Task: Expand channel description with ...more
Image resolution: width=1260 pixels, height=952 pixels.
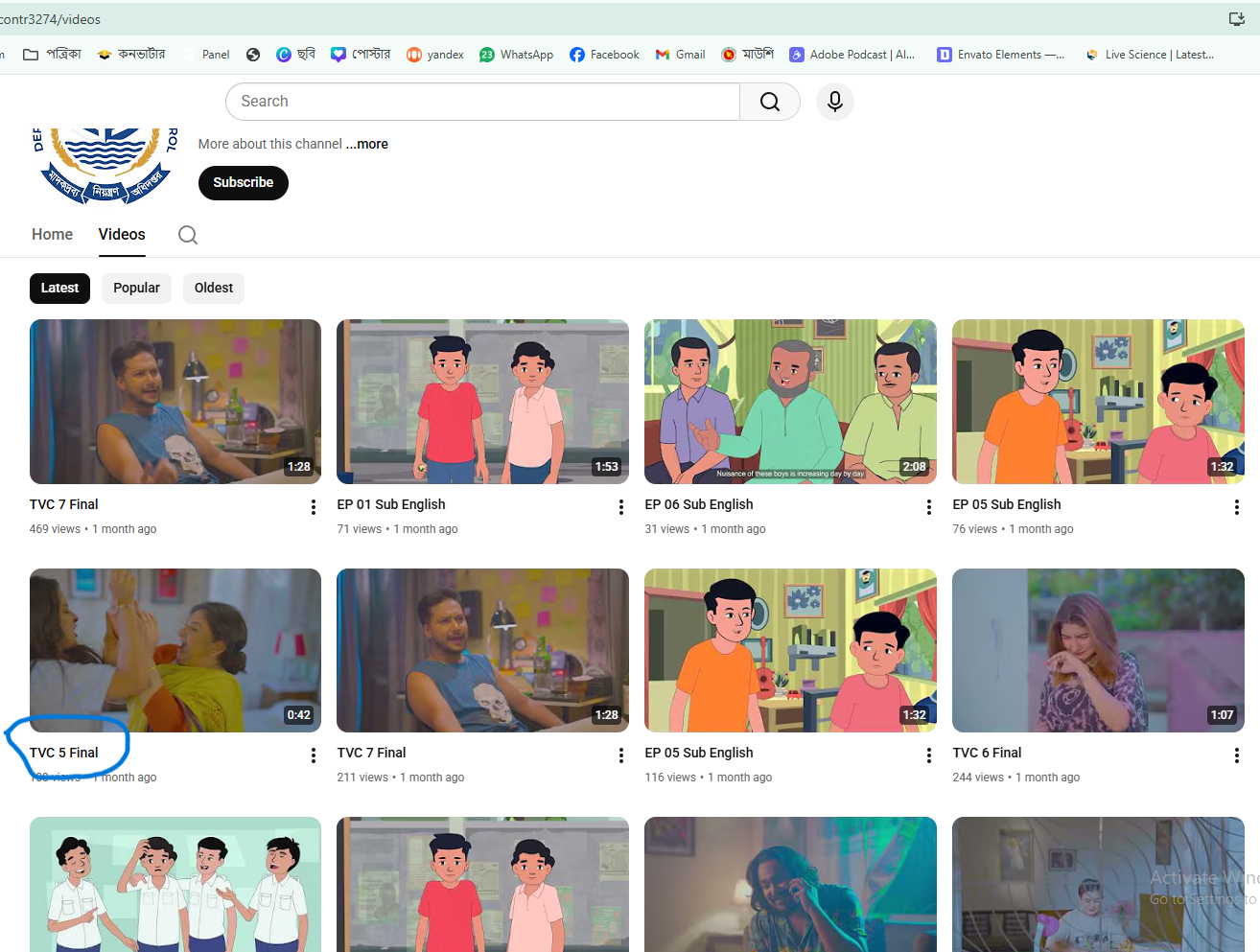Action: [367, 144]
